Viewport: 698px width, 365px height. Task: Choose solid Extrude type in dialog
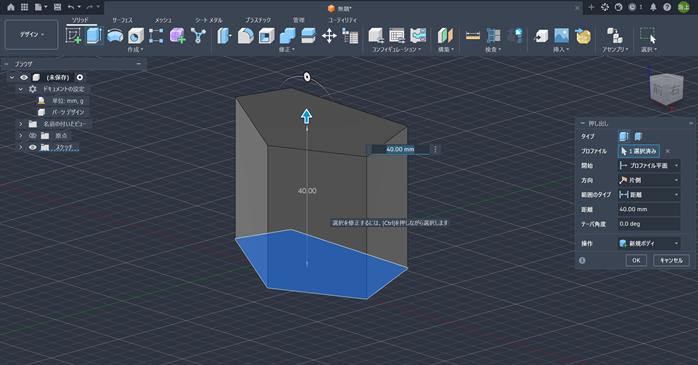[x=624, y=136]
